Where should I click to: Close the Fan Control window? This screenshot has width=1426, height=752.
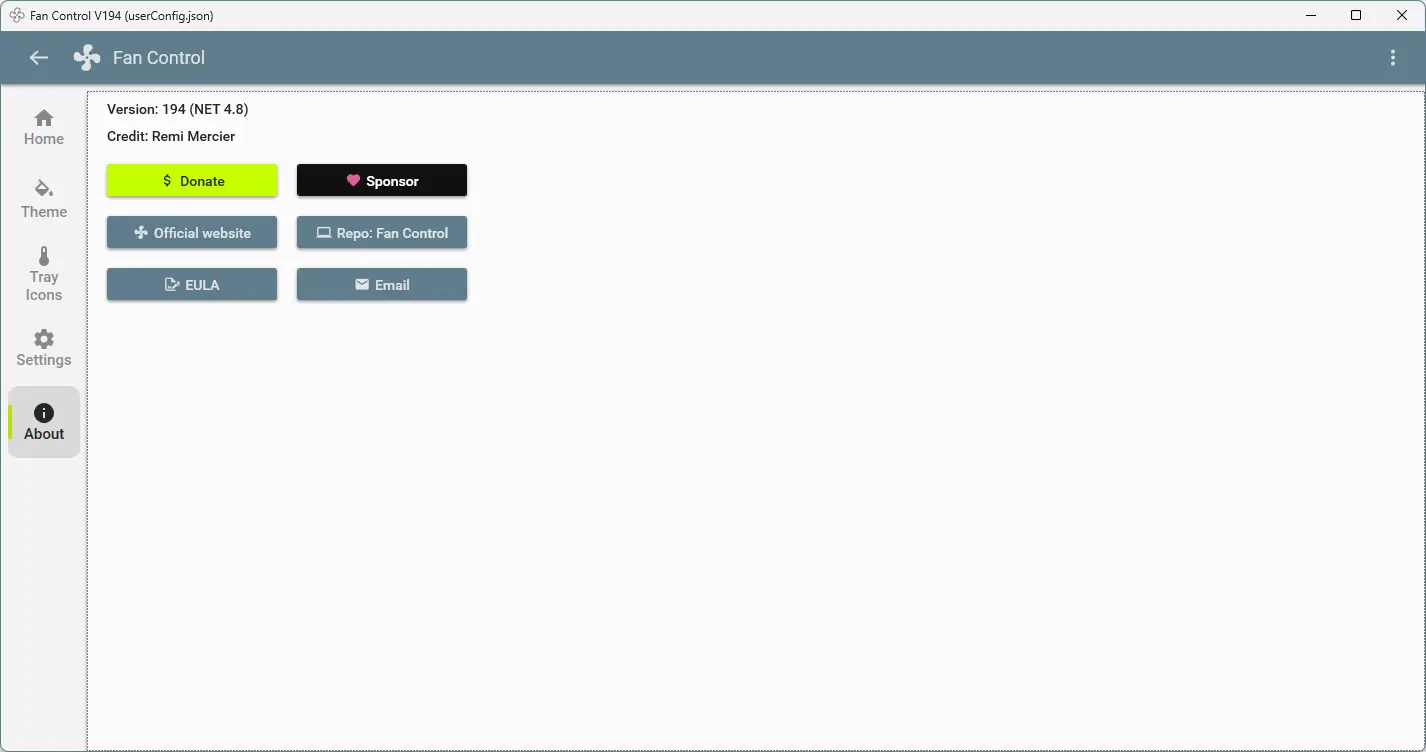[1402, 15]
